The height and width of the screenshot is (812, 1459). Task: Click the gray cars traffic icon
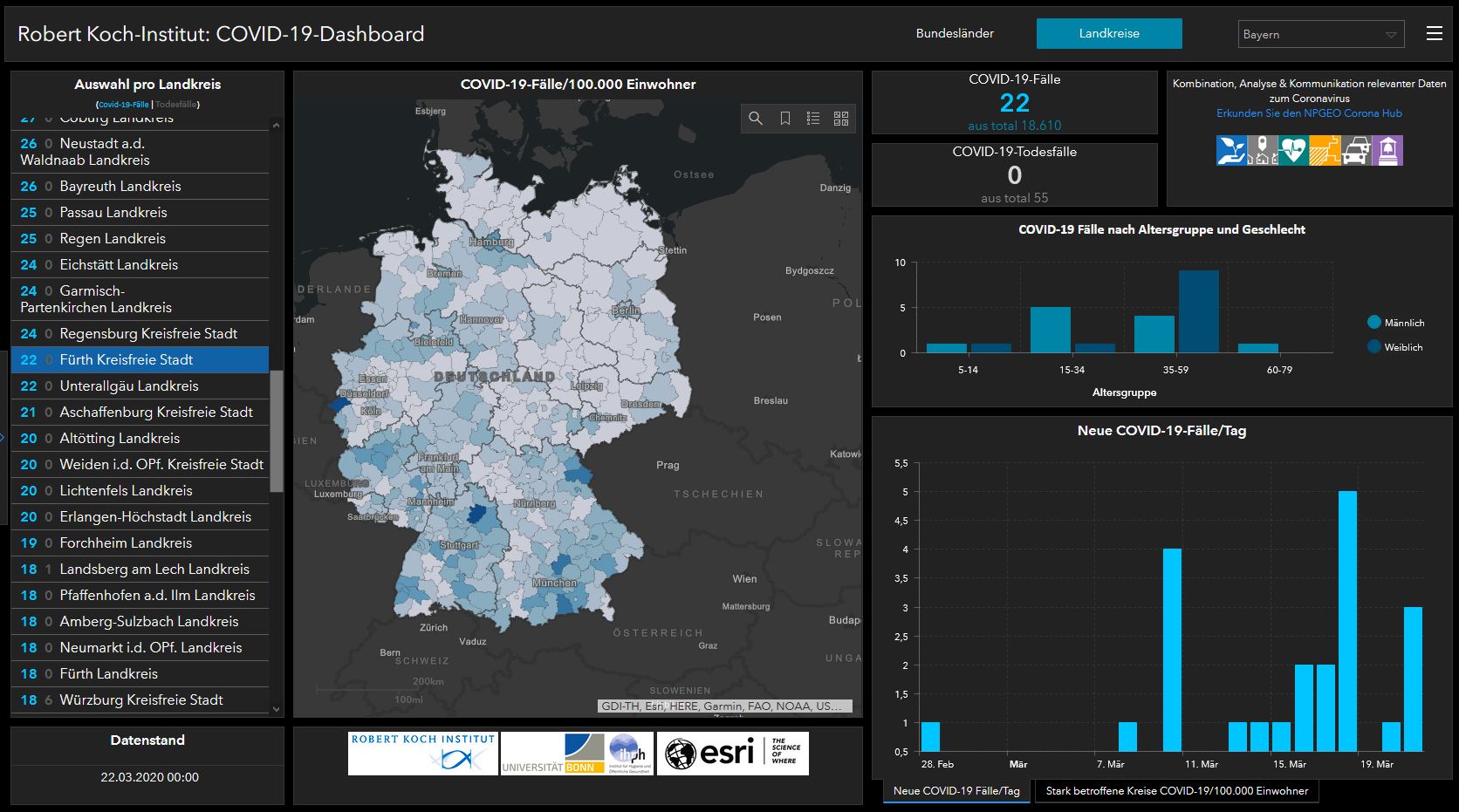click(x=1355, y=150)
